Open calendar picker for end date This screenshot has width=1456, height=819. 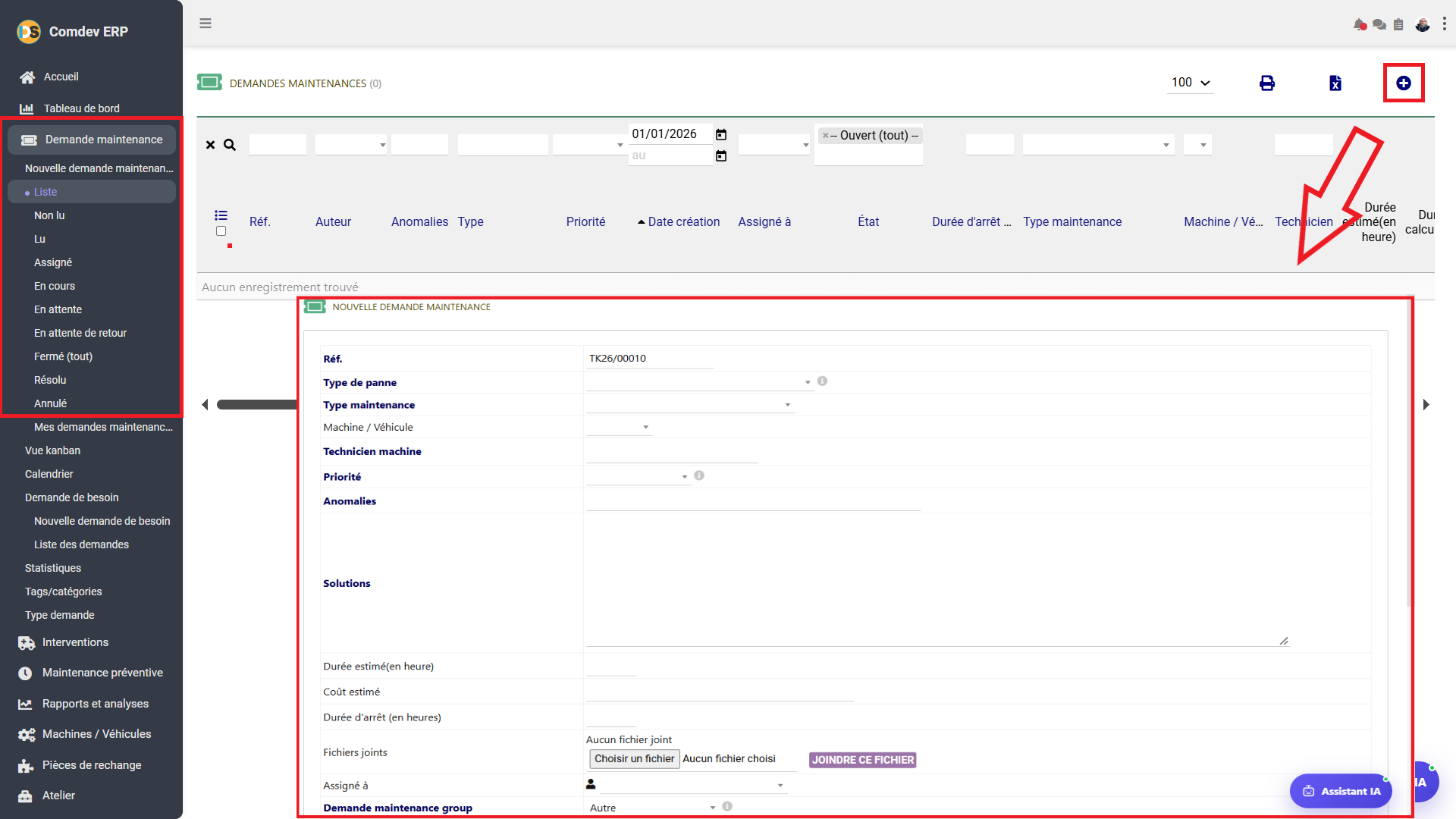tap(721, 155)
